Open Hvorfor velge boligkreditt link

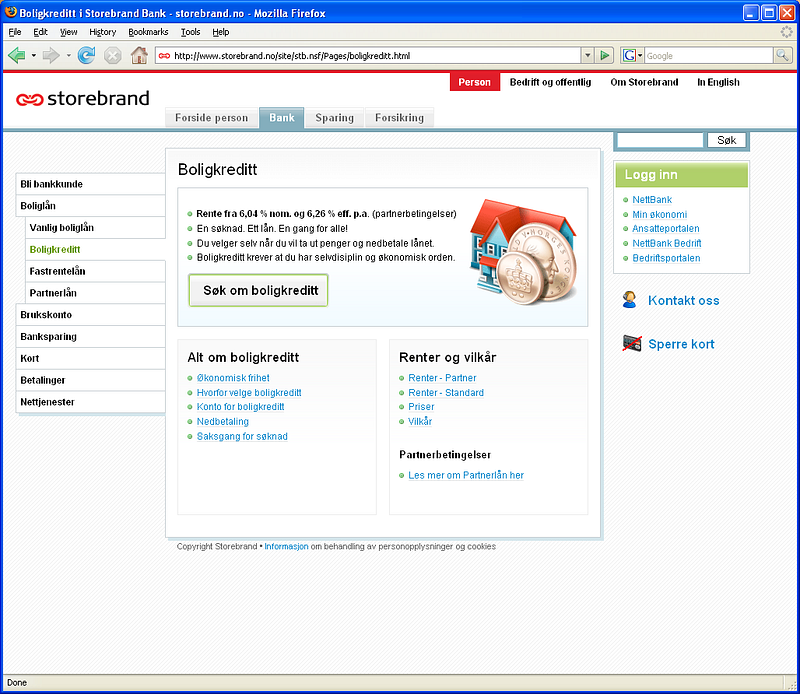pyautogui.click(x=249, y=393)
